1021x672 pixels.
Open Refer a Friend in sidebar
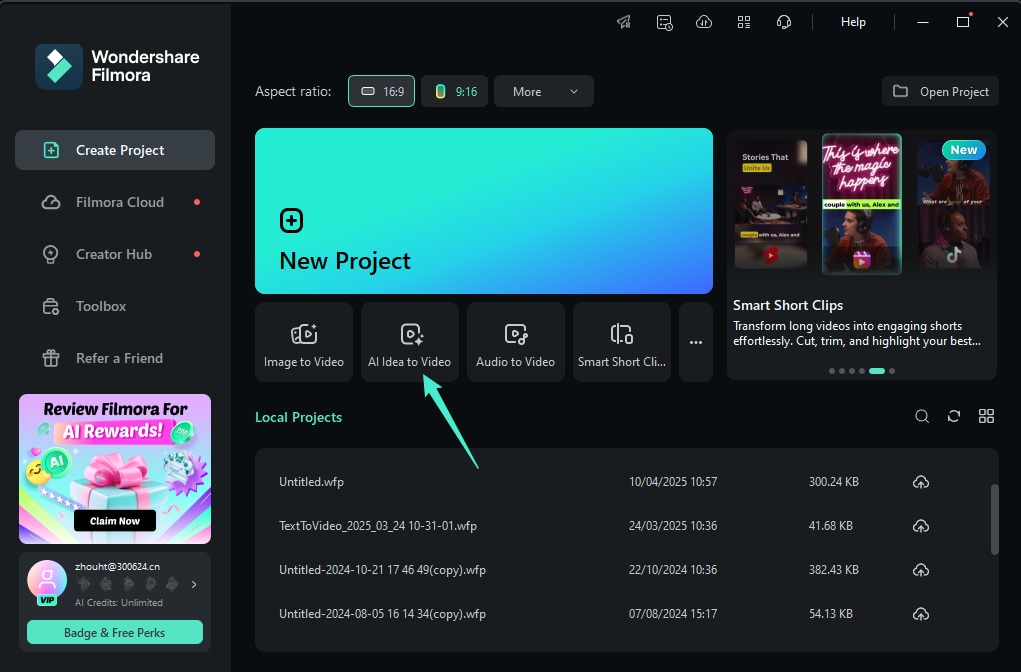tap(115, 358)
